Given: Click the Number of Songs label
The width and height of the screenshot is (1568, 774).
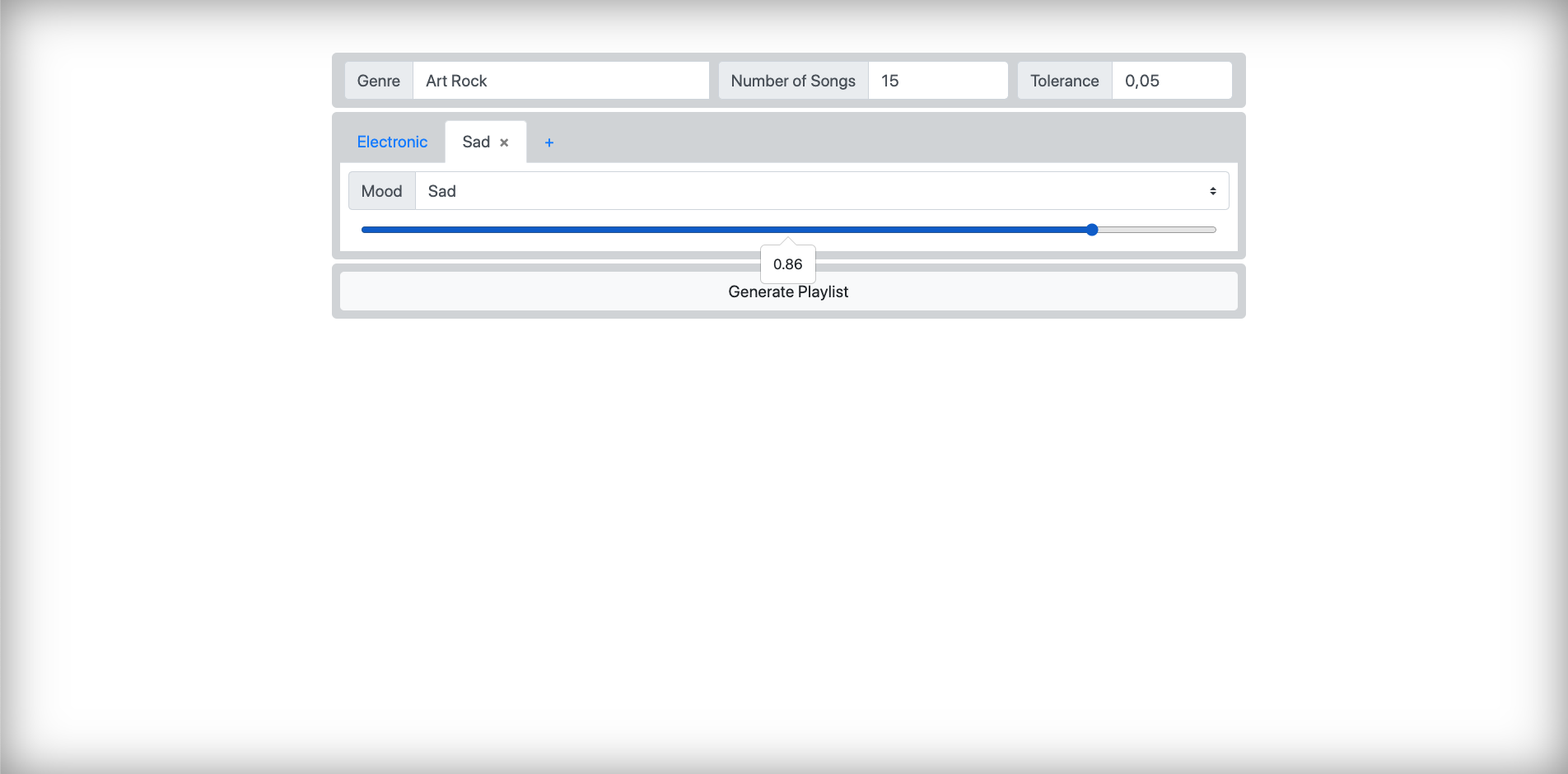Looking at the screenshot, I should (793, 81).
